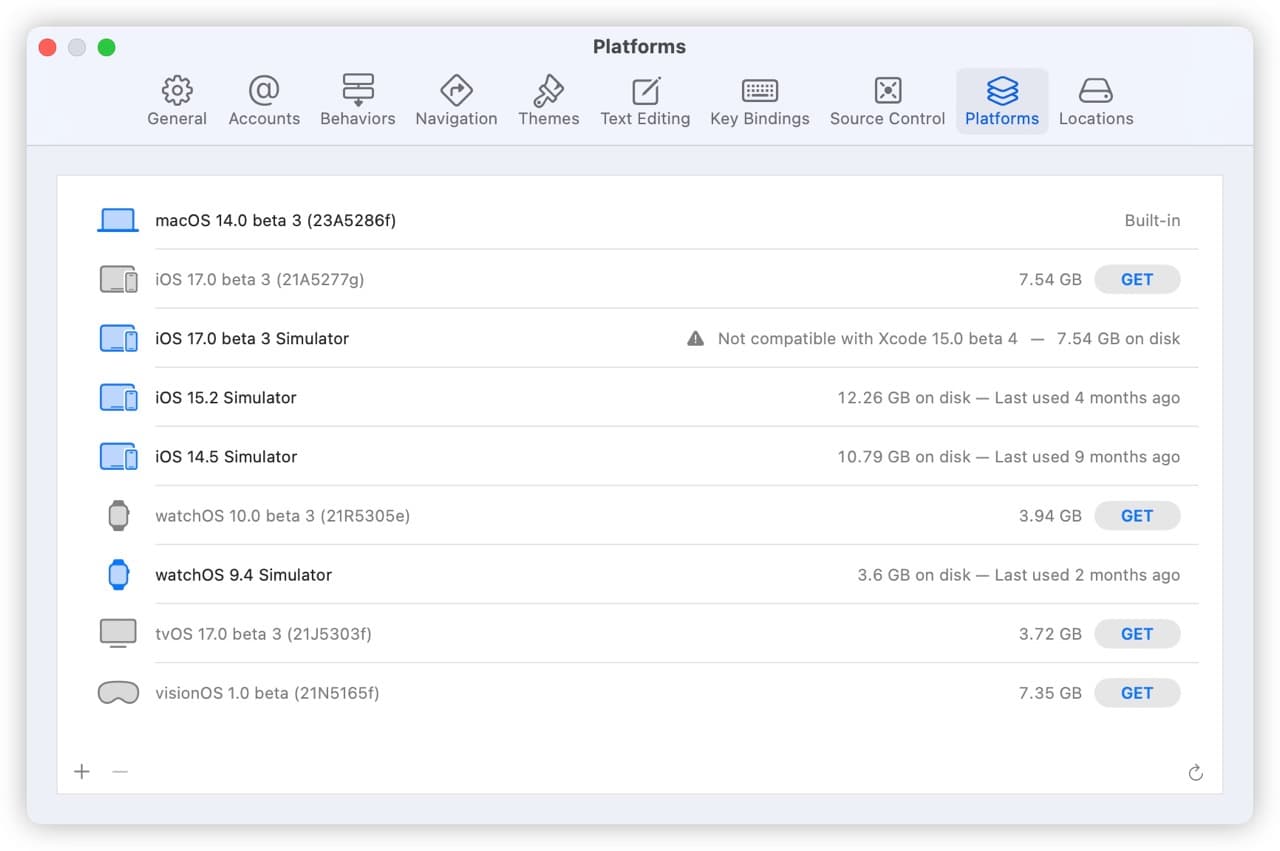This screenshot has width=1280, height=851.
Task: Switch to the Behaviors tab label
Action: 358,118
